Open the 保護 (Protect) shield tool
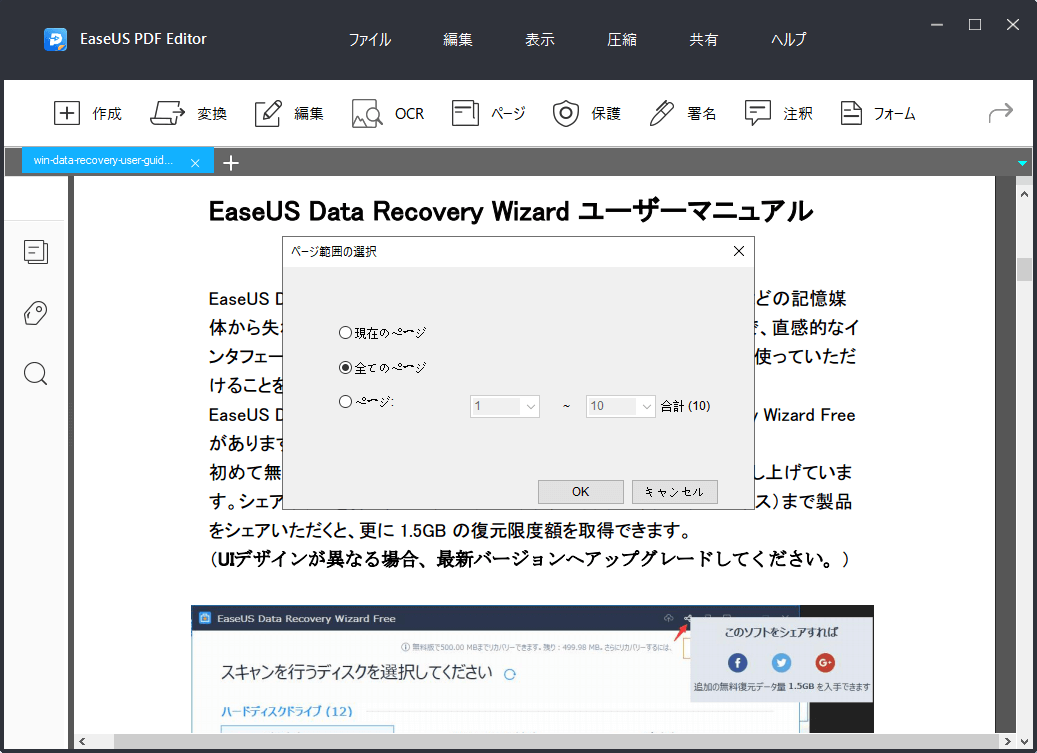Image resolution: width=1037 pixels, height=753 pixels. pyautogui.click(x=566, y=113)
